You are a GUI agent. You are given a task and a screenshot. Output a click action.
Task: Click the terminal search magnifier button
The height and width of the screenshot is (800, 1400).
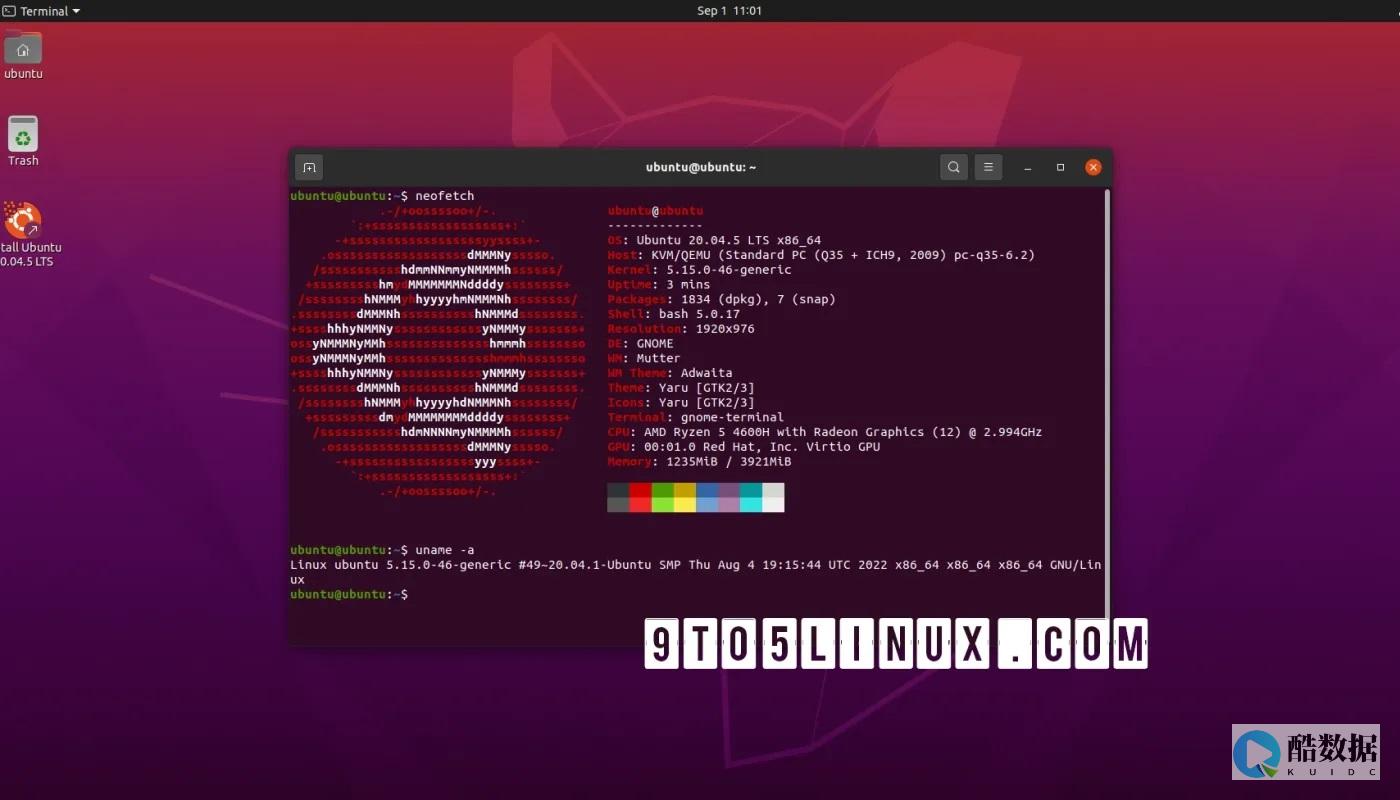[954, 167]
